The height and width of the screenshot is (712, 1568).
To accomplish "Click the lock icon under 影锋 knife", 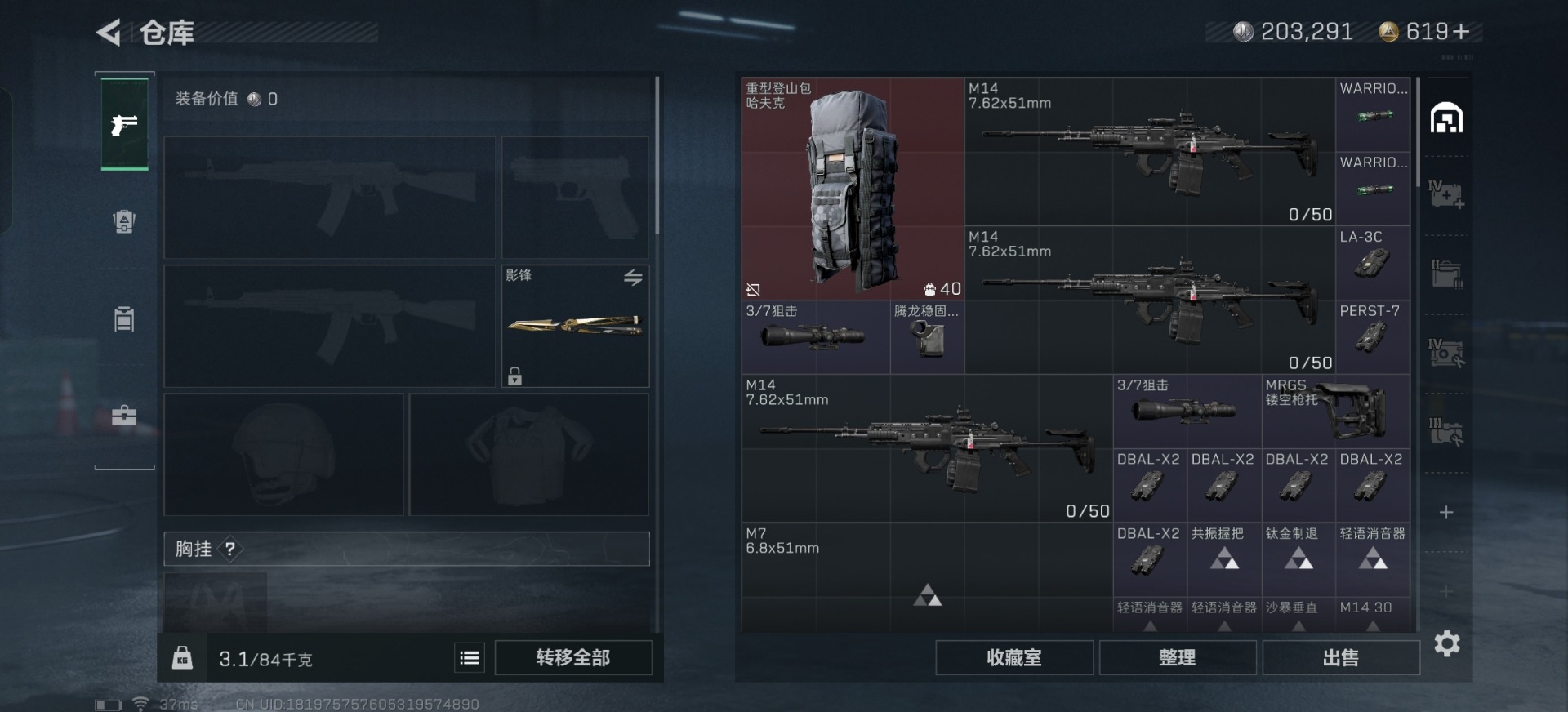I will click(x=514, y=376).
